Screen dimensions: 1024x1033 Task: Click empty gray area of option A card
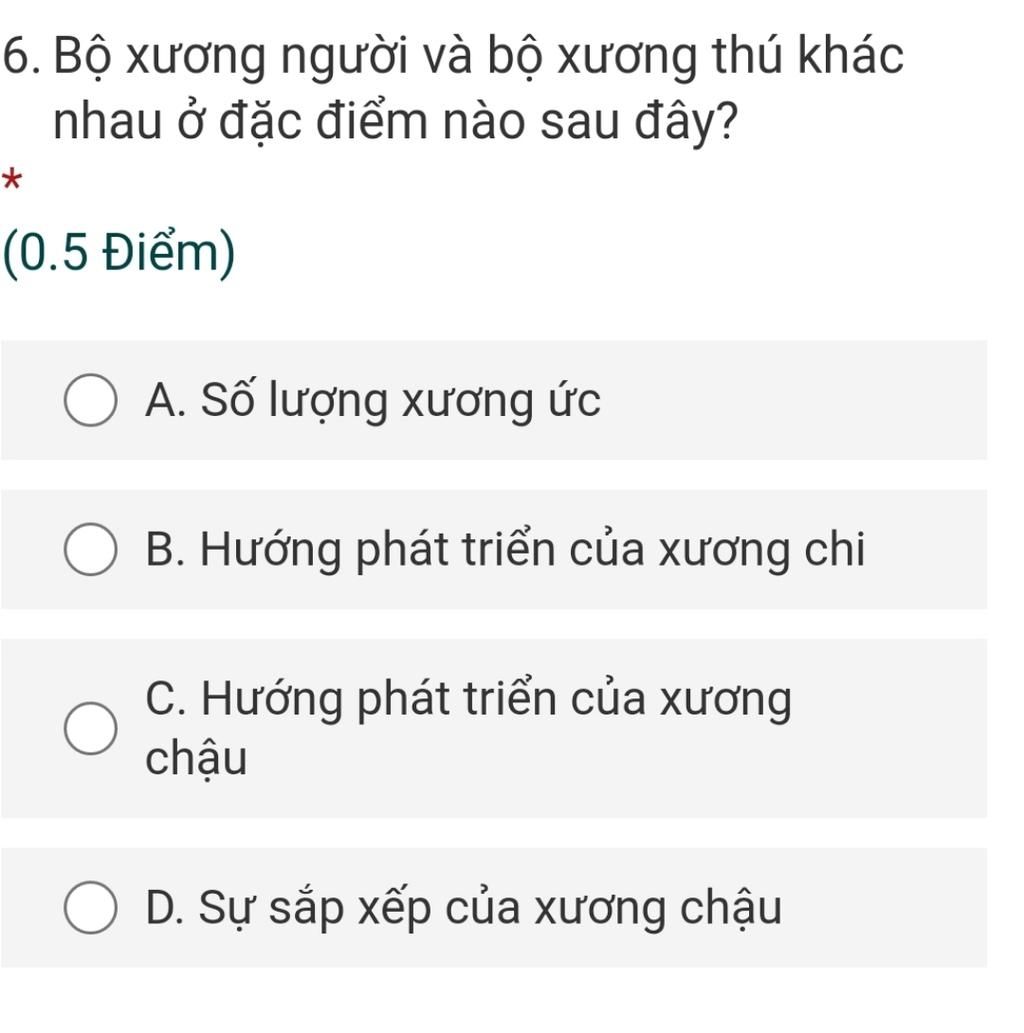(x=791, y=400)
